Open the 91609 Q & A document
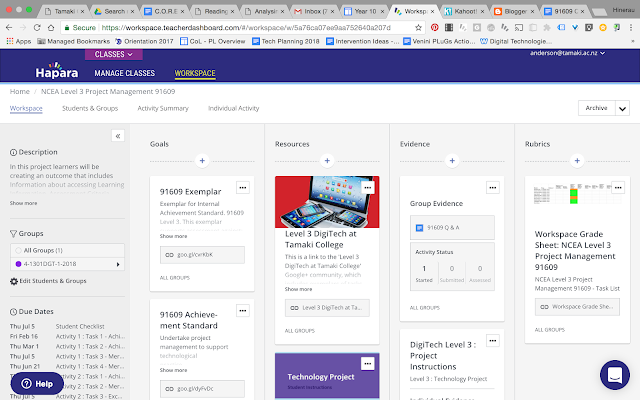The image size is (640, 400). [452, 227]
